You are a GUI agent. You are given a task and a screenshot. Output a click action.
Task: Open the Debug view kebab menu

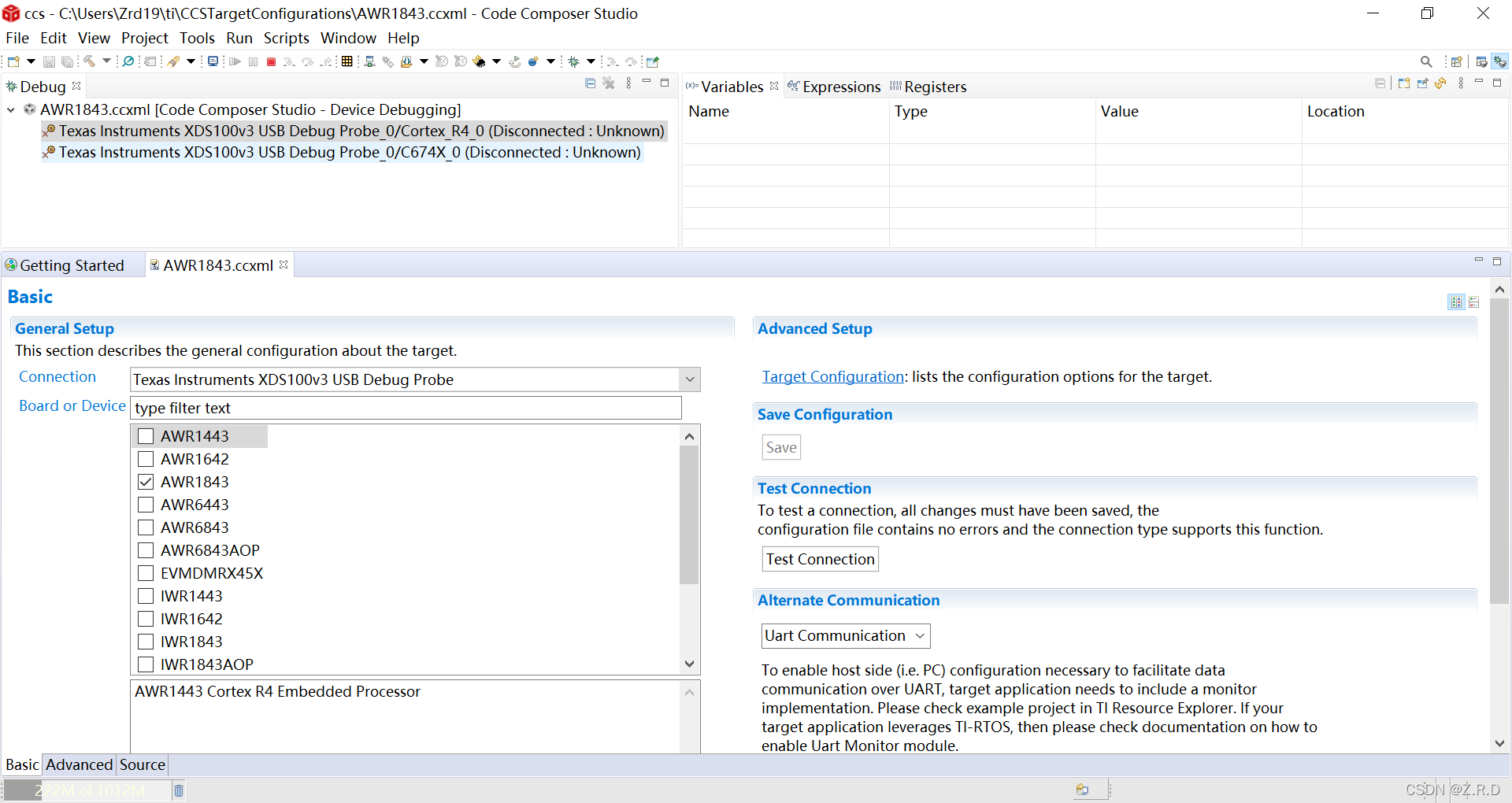[x=628, y=83]
